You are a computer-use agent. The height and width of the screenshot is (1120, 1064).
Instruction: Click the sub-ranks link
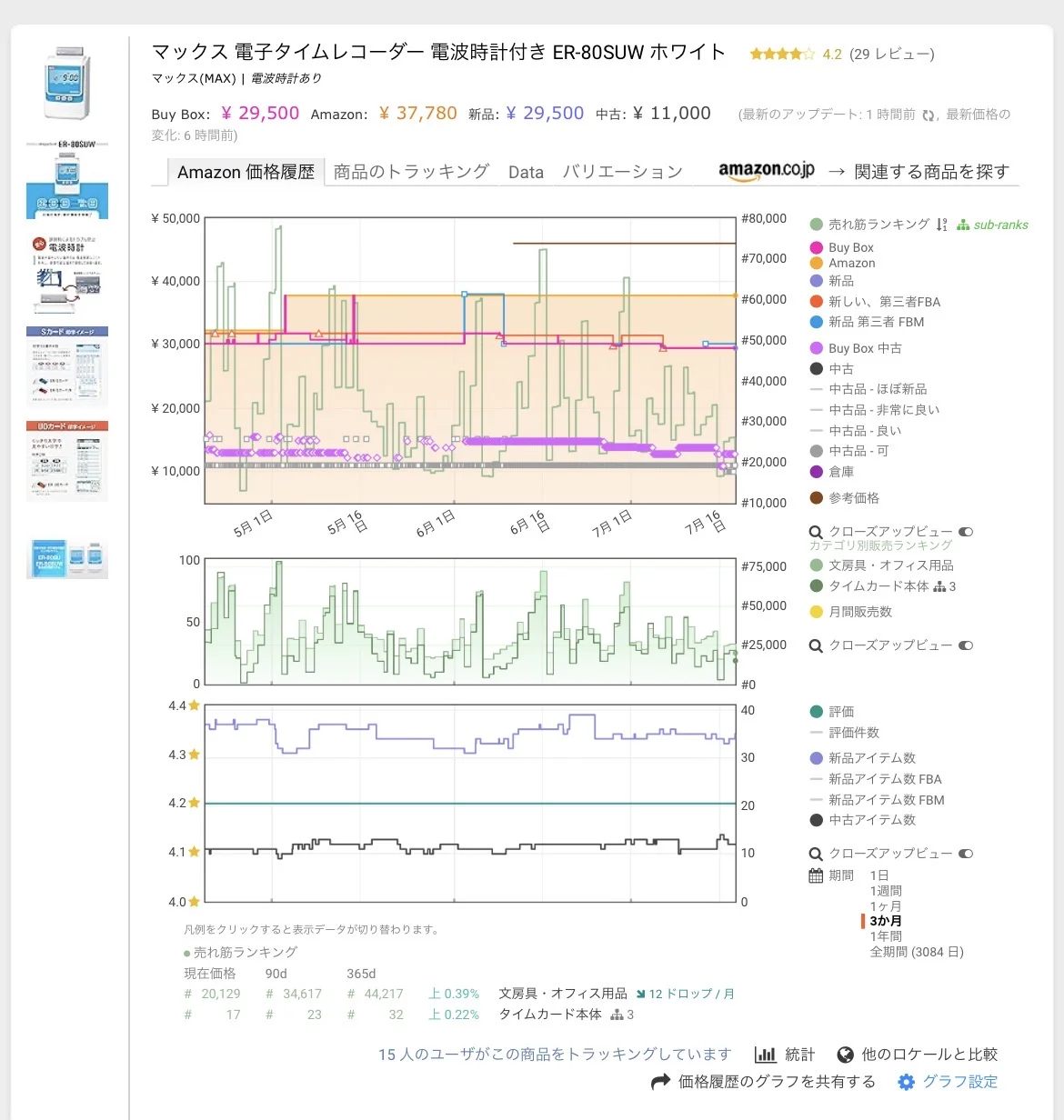[x=1000, y=225]
